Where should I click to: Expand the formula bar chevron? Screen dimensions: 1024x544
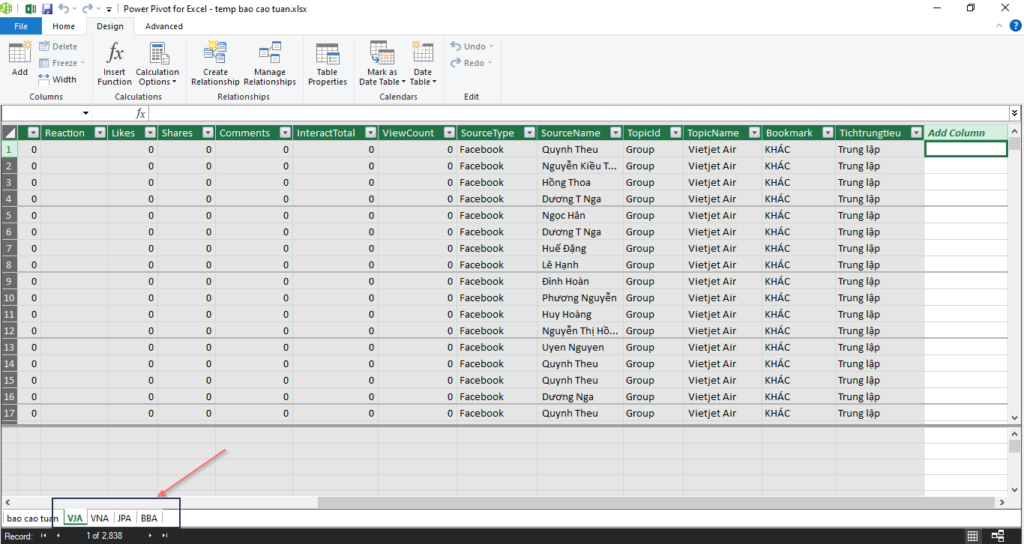point(1014,113)
